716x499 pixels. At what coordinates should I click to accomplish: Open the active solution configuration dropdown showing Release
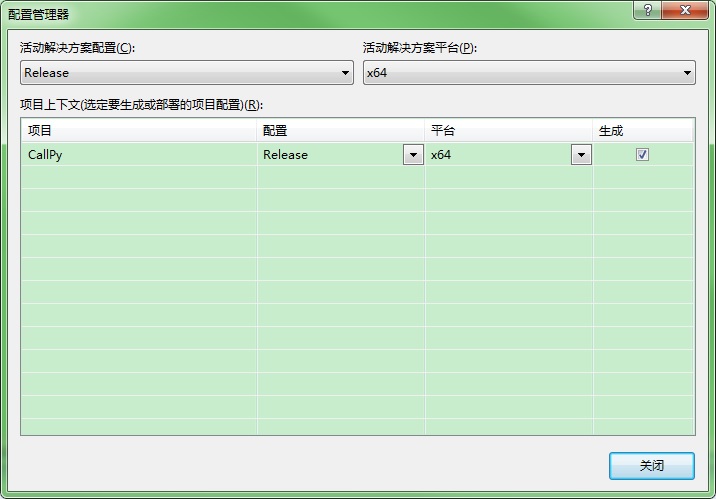click(x=187, y=73)
